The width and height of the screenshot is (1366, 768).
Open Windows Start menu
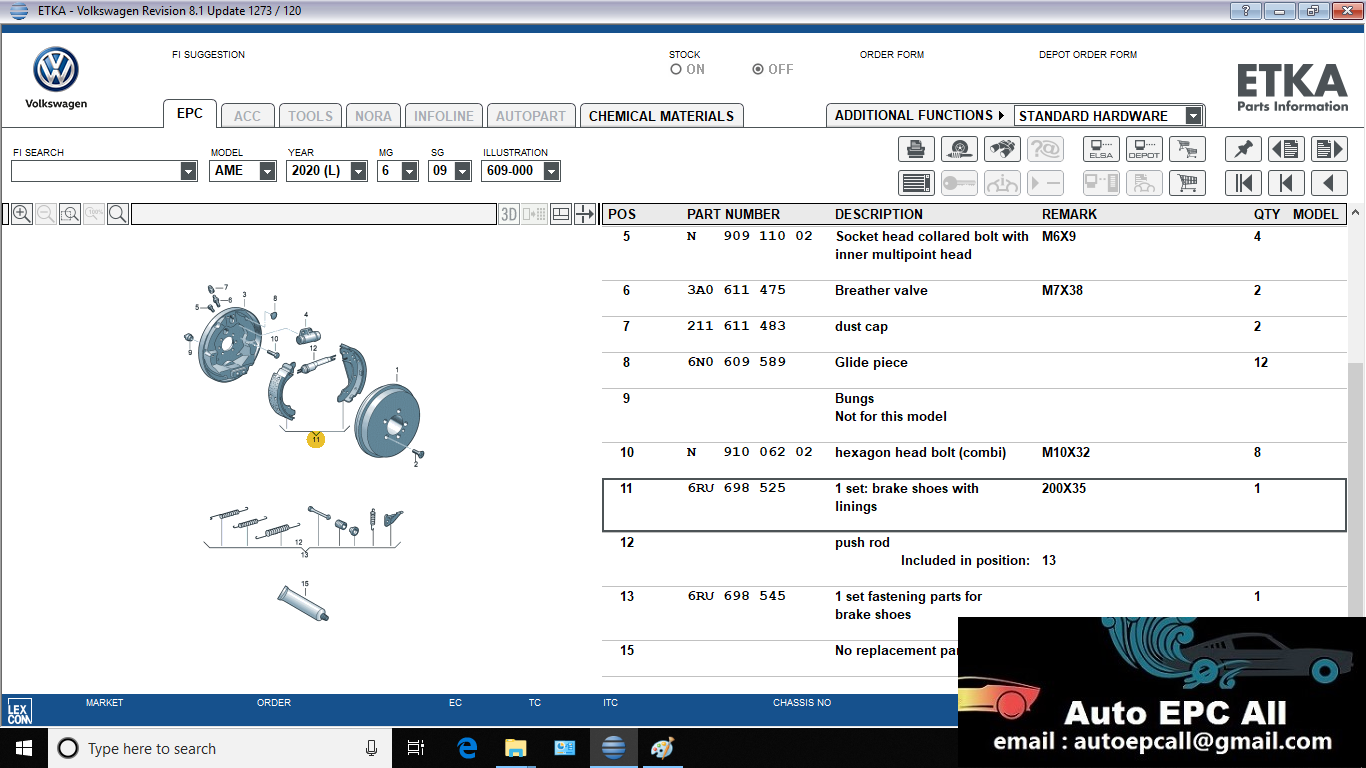click(23, 748)
